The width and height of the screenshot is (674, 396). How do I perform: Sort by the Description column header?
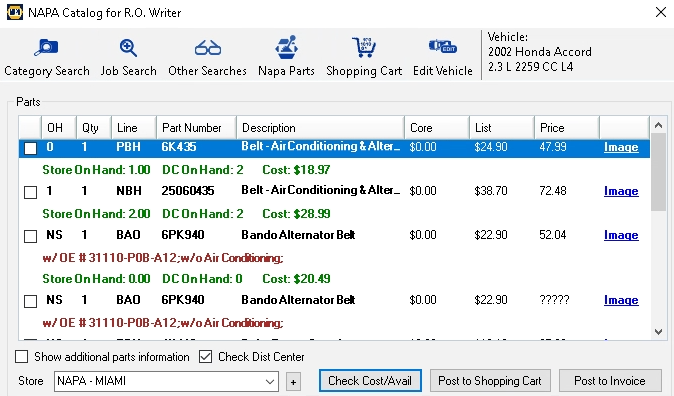coord(320,128)
